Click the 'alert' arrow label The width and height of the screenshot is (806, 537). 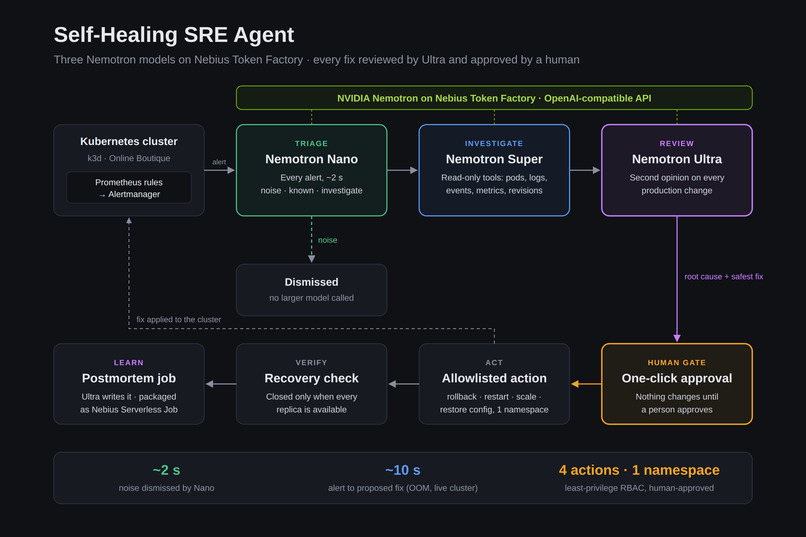coord(219,162)
